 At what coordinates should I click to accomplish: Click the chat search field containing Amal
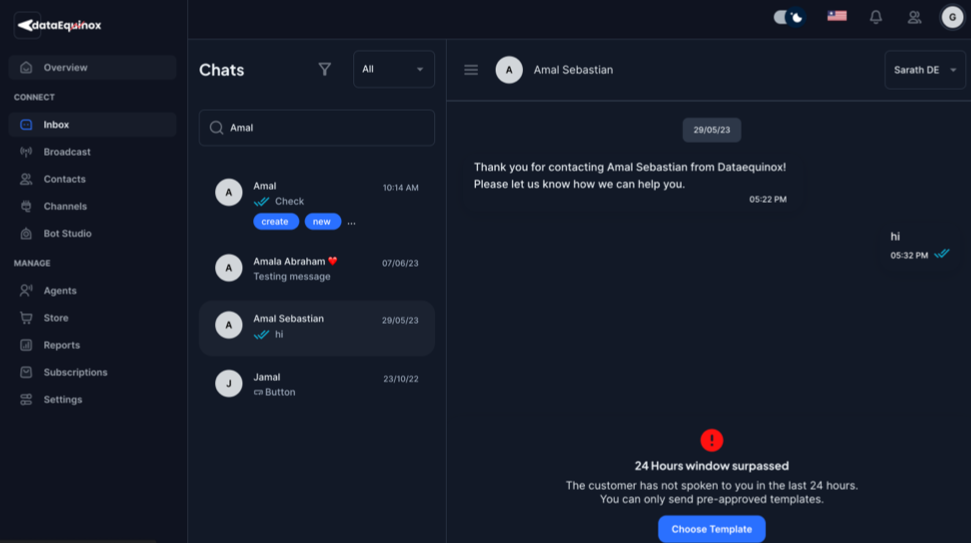click(x=325, y=128)
